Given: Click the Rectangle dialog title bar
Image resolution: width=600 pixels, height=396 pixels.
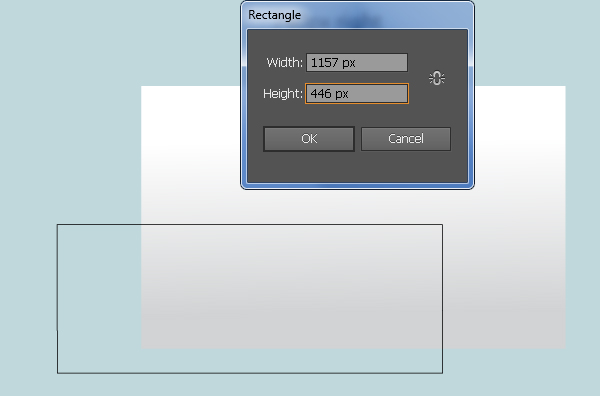Looking at the screenshot, I should [357, 15].
